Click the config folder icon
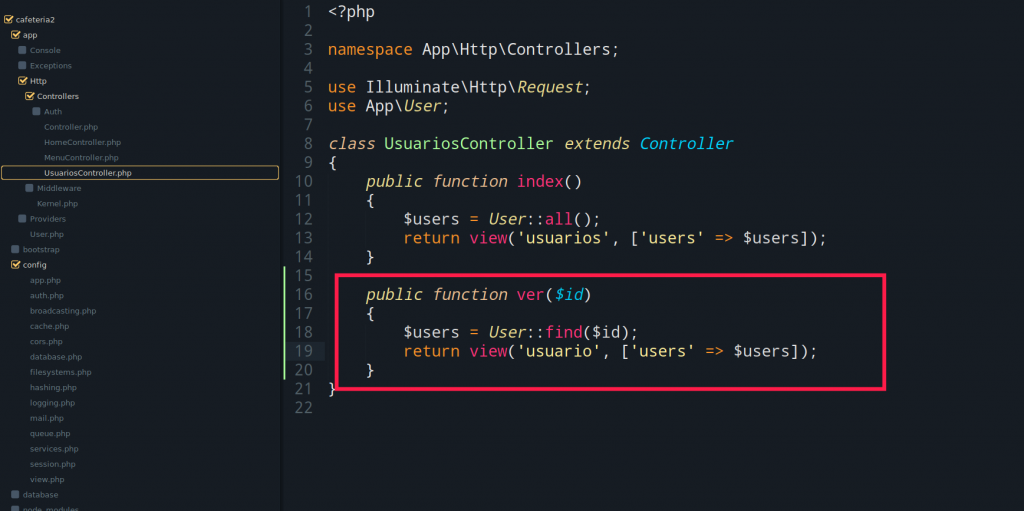This screenshot has width=1024, height=511. [x=15, y=265]
